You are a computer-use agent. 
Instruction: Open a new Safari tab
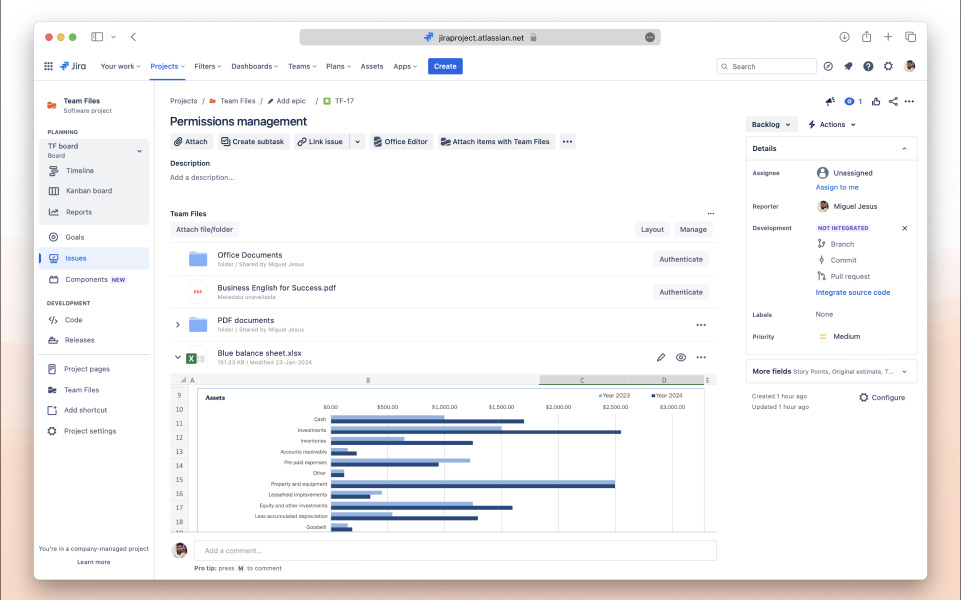click(x=888, y=37)
